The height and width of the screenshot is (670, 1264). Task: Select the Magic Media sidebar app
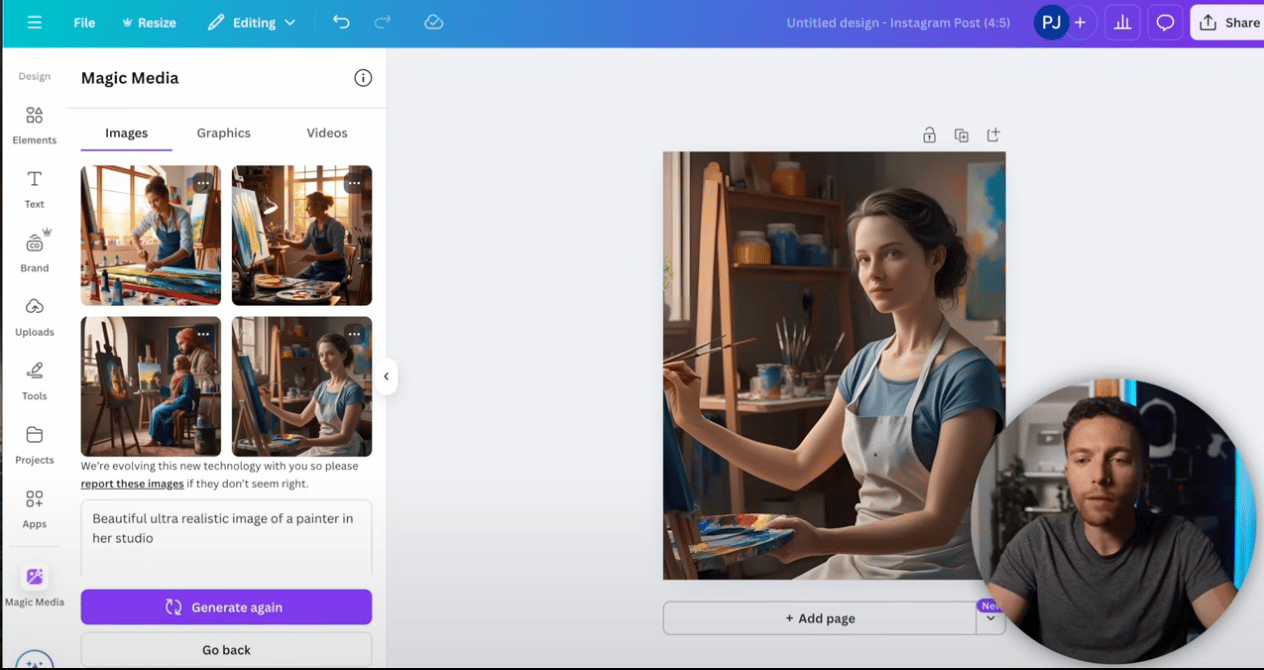coord(34,586)
